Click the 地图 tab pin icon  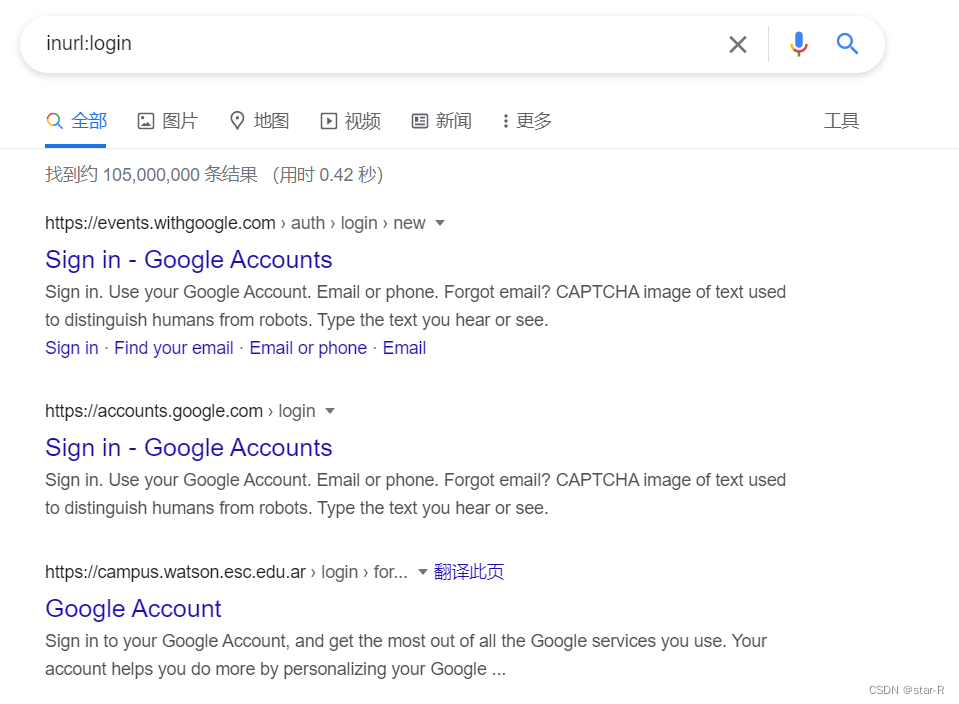[x=237, y=121]
